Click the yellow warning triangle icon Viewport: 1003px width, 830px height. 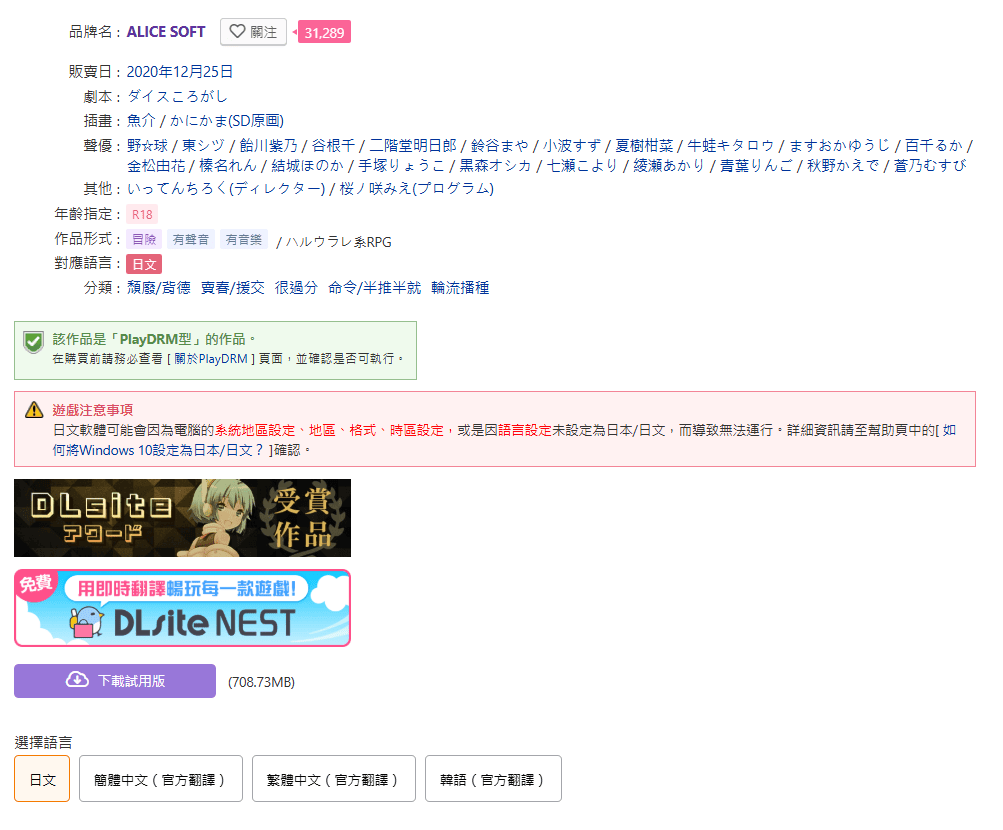34,410
